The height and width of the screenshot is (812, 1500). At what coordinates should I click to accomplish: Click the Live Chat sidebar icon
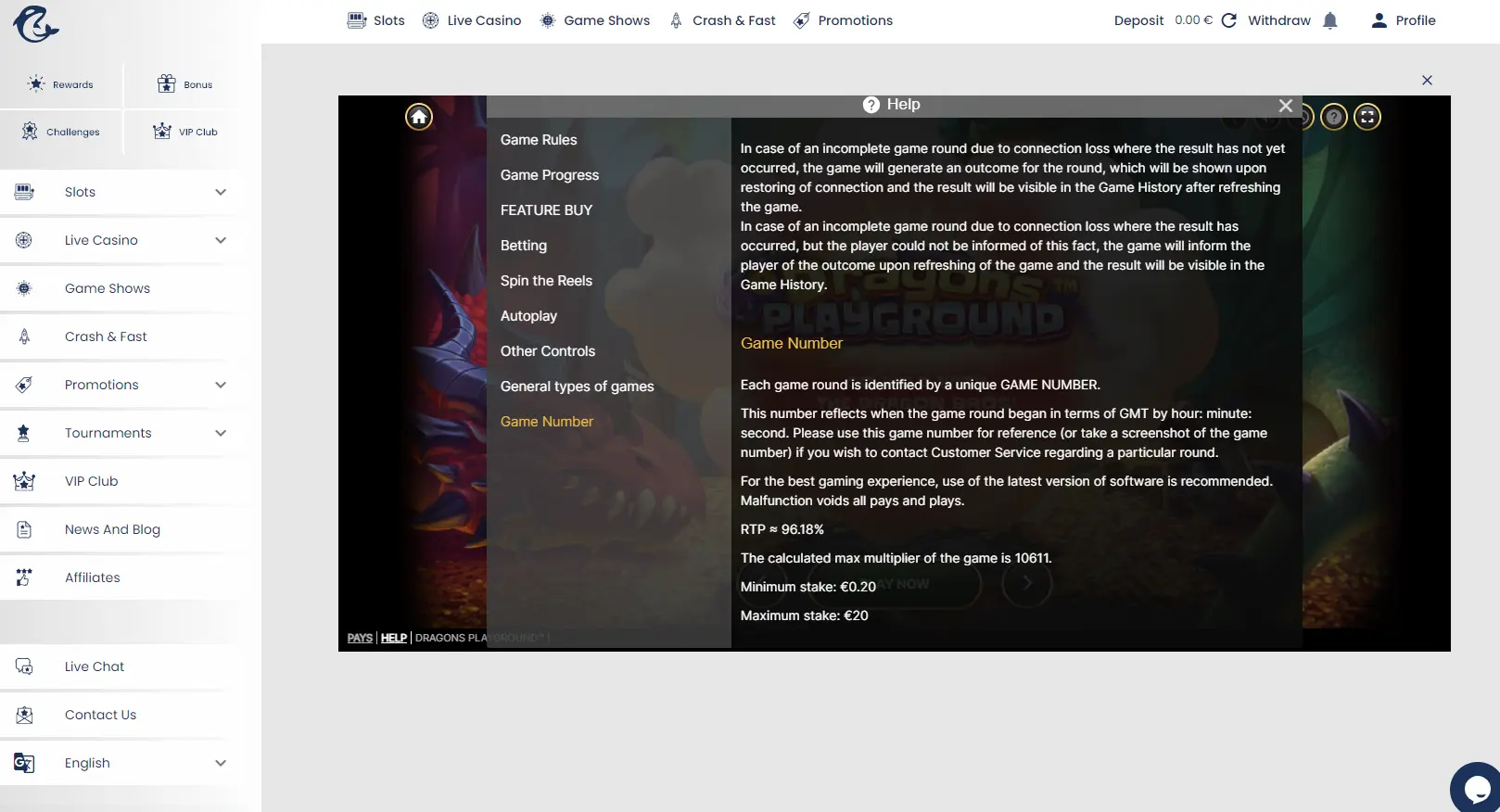coord(24,666)
